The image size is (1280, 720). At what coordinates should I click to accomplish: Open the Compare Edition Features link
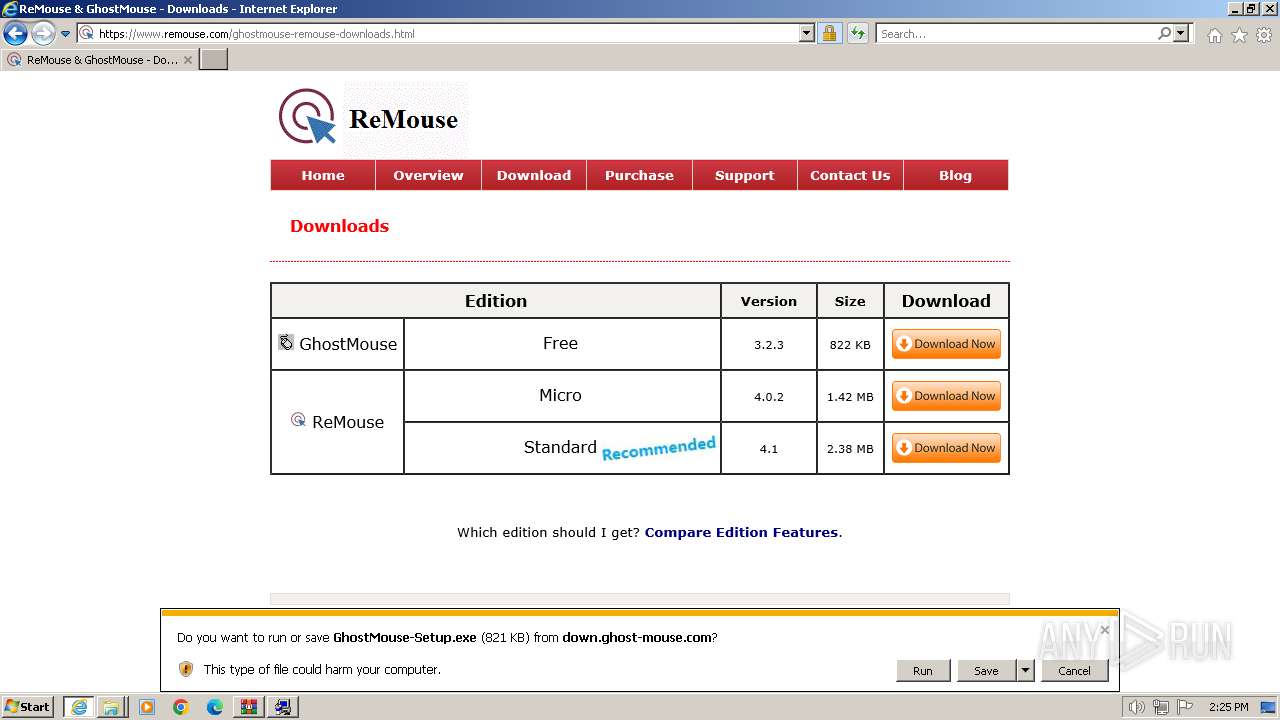coord(741,532)
